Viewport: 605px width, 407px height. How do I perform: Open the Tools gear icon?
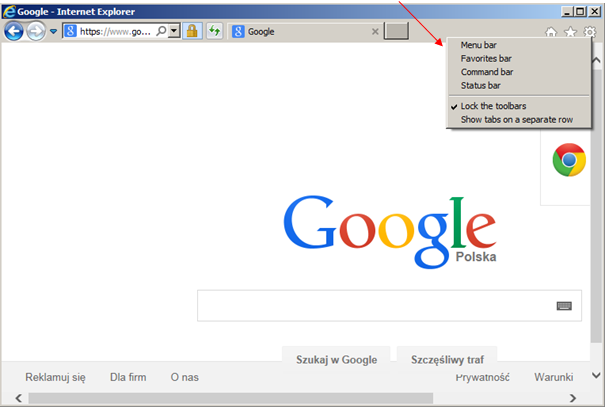pyautogui.click(x=590, y=32)
